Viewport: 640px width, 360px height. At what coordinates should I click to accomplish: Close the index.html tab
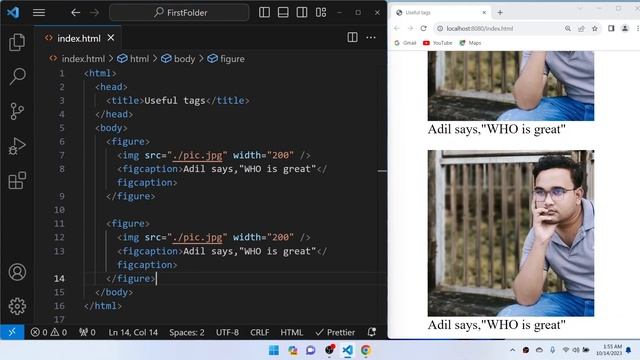point(111,38)
